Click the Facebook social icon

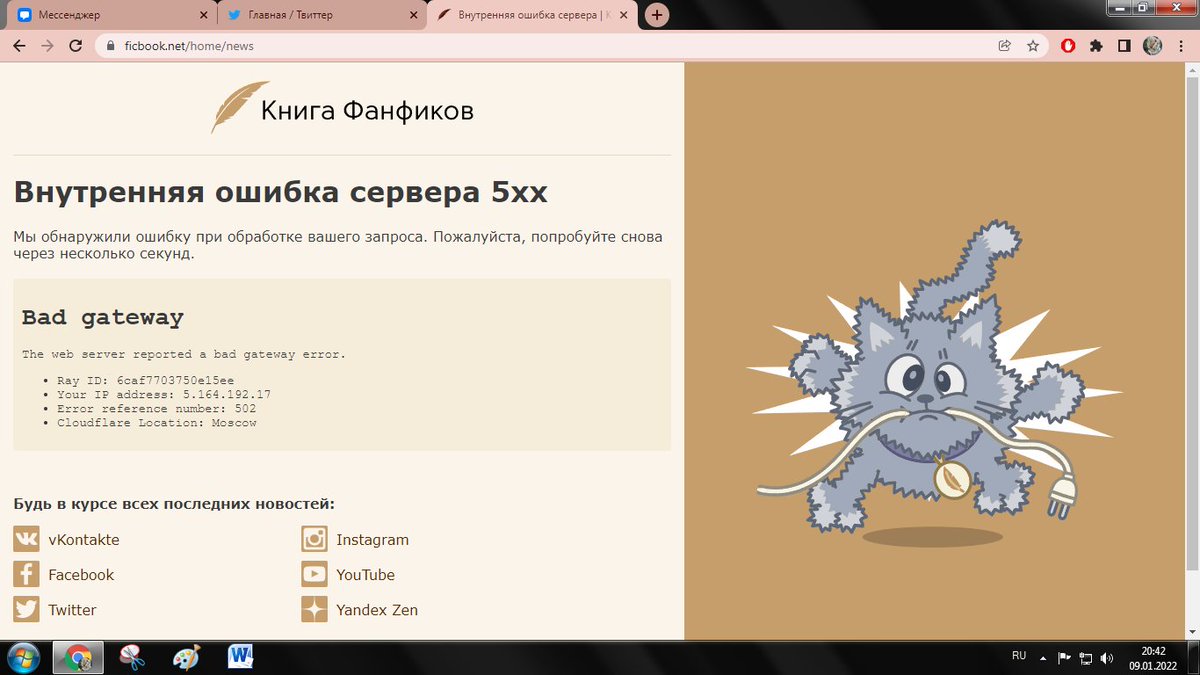coord(25,574)
